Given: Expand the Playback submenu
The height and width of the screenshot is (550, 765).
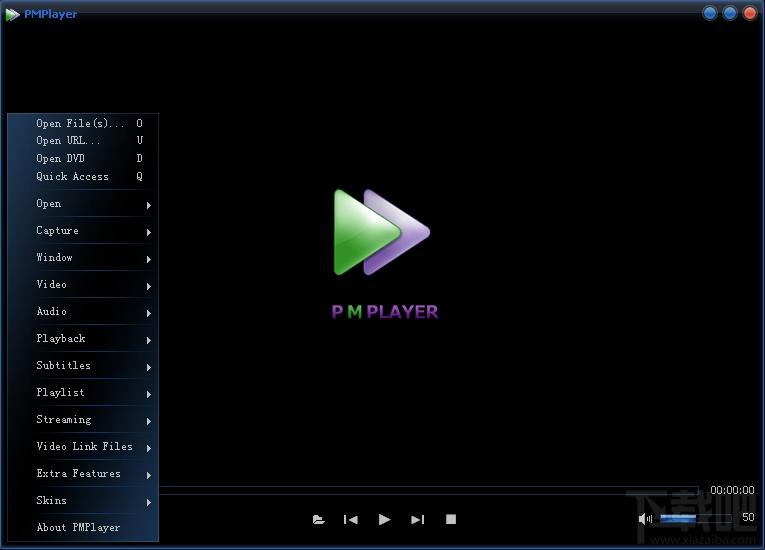Looking at the screenshot, I should click(x=83, y=338).
